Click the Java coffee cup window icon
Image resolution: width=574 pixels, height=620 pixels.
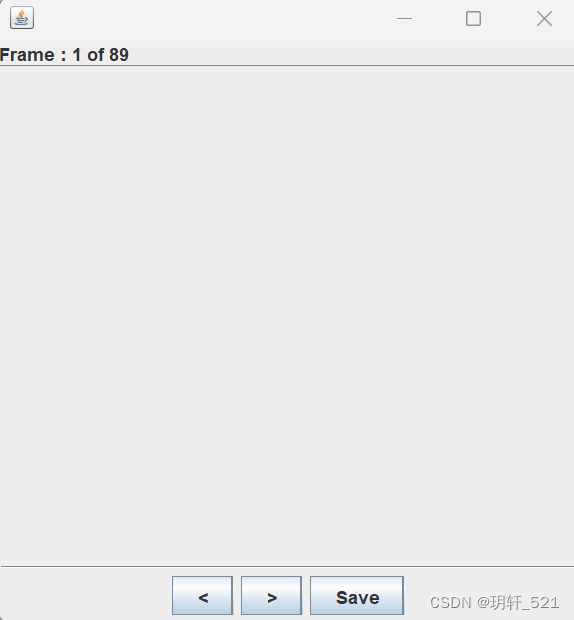(22, 18)
